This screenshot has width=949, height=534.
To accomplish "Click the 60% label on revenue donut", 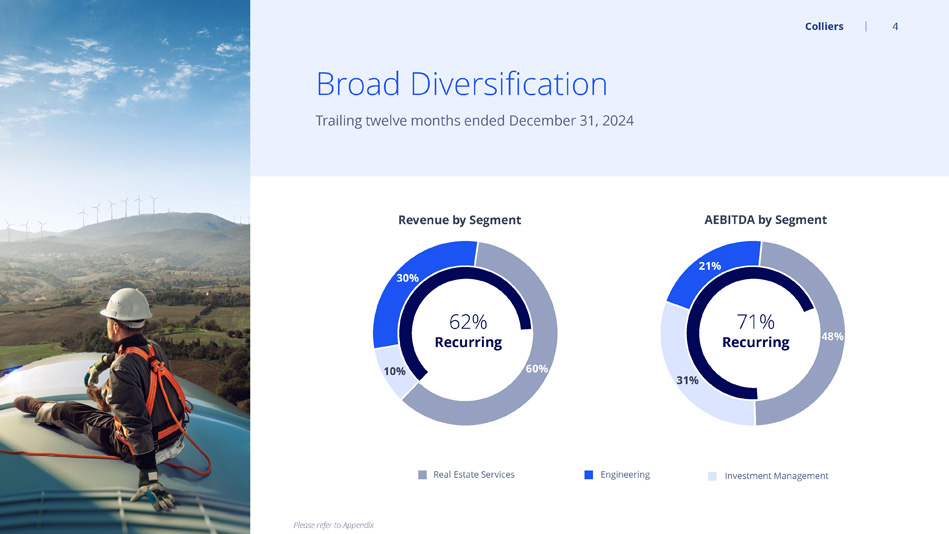I will (536, 369).
